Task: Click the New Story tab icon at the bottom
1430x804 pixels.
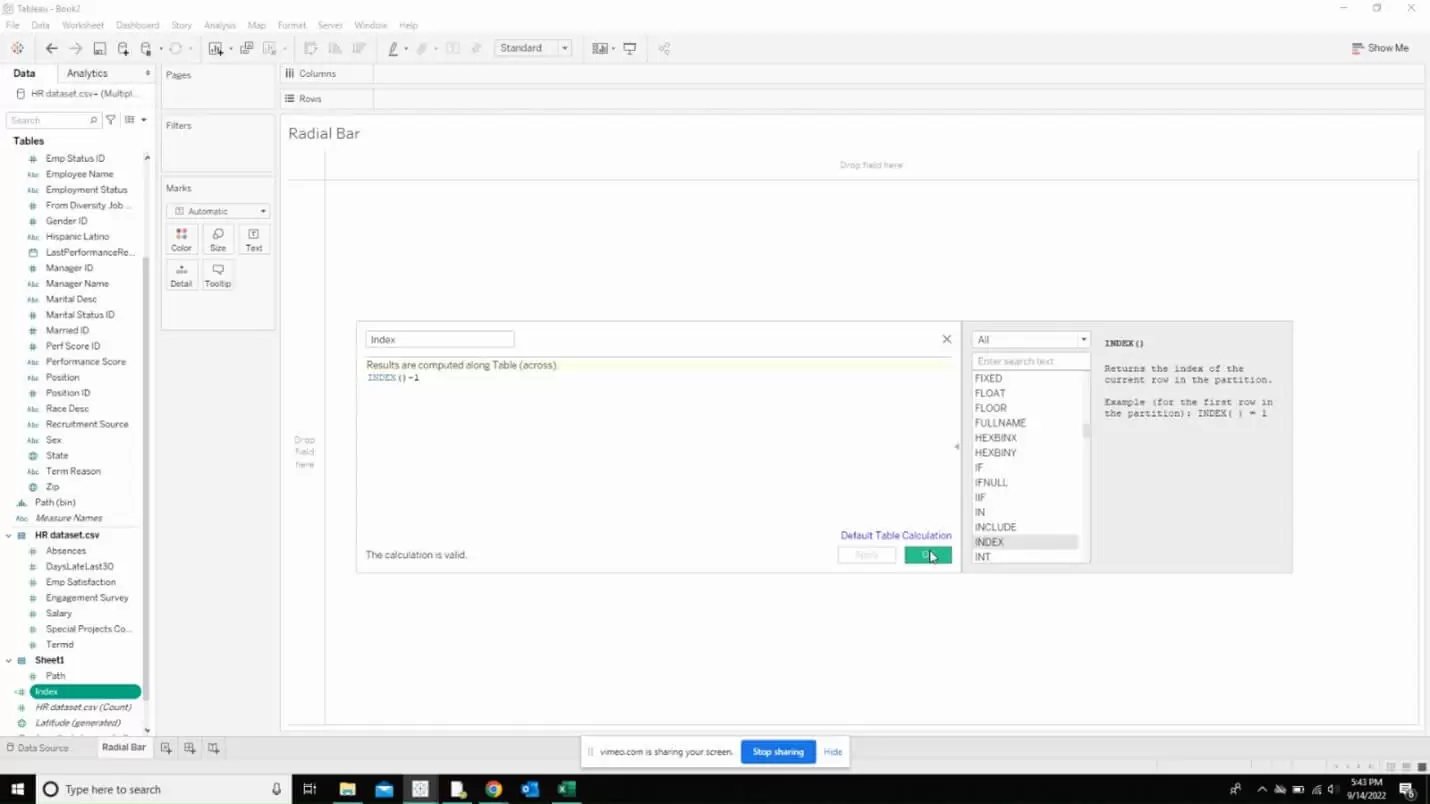Action: click(213, 748)
